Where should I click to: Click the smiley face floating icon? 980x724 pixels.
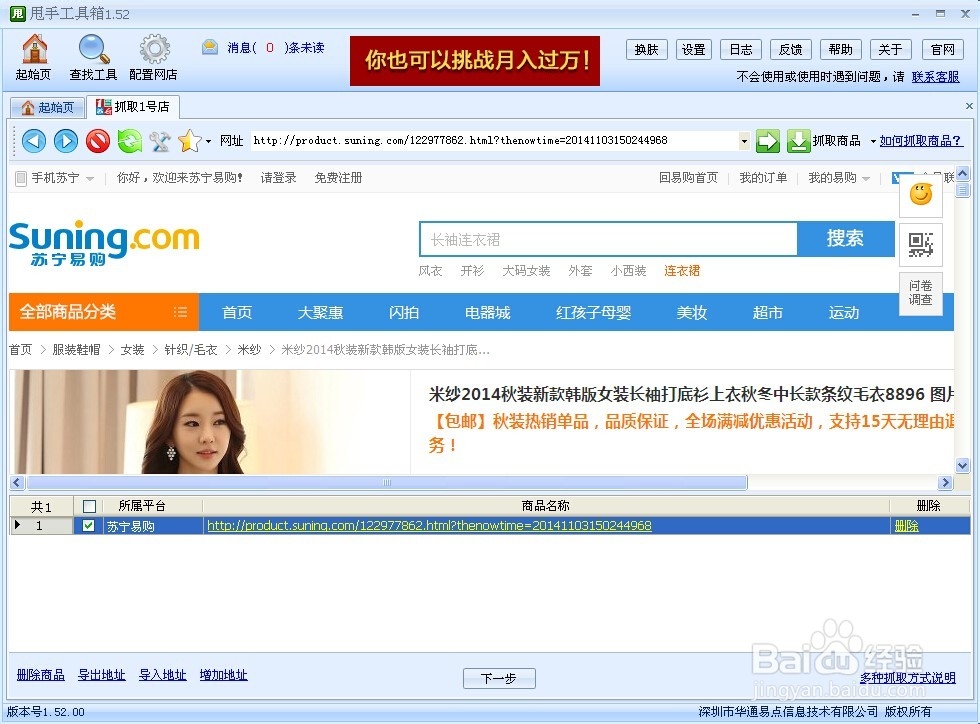921,194
